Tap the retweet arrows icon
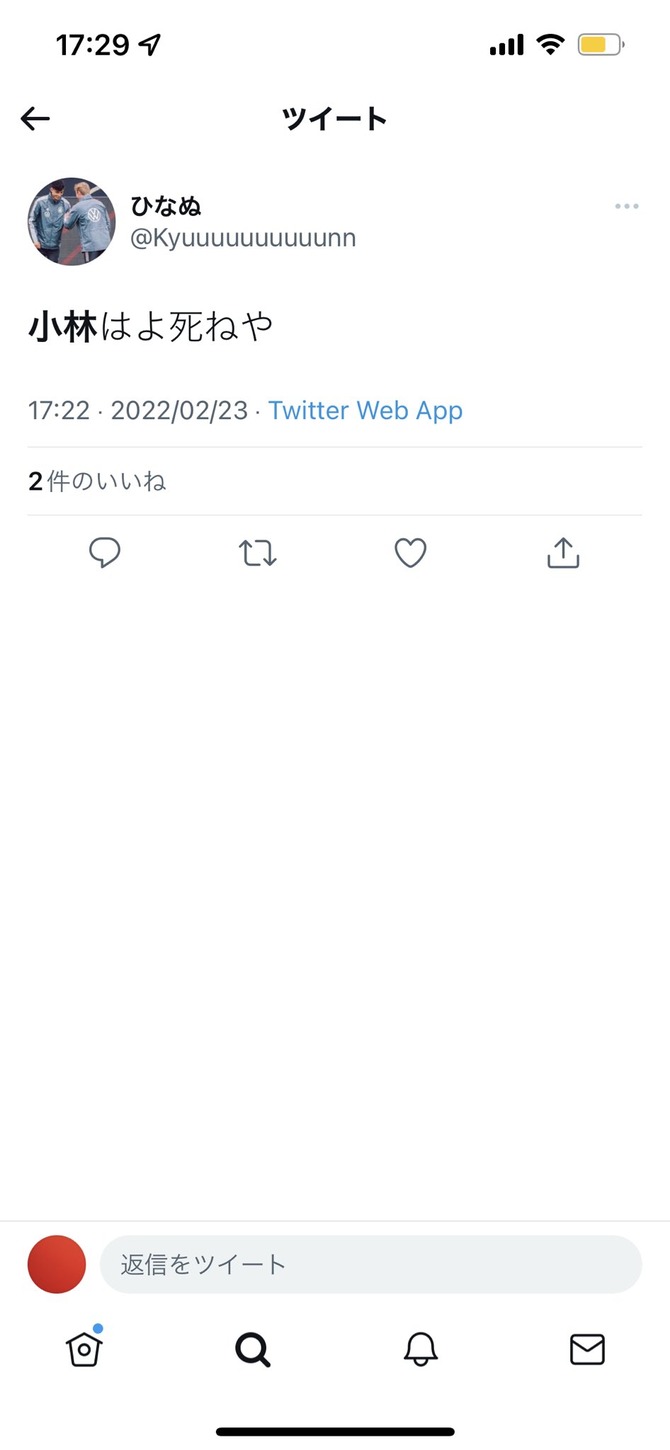This screenshot has height=1450, width=670. point(258,553)
